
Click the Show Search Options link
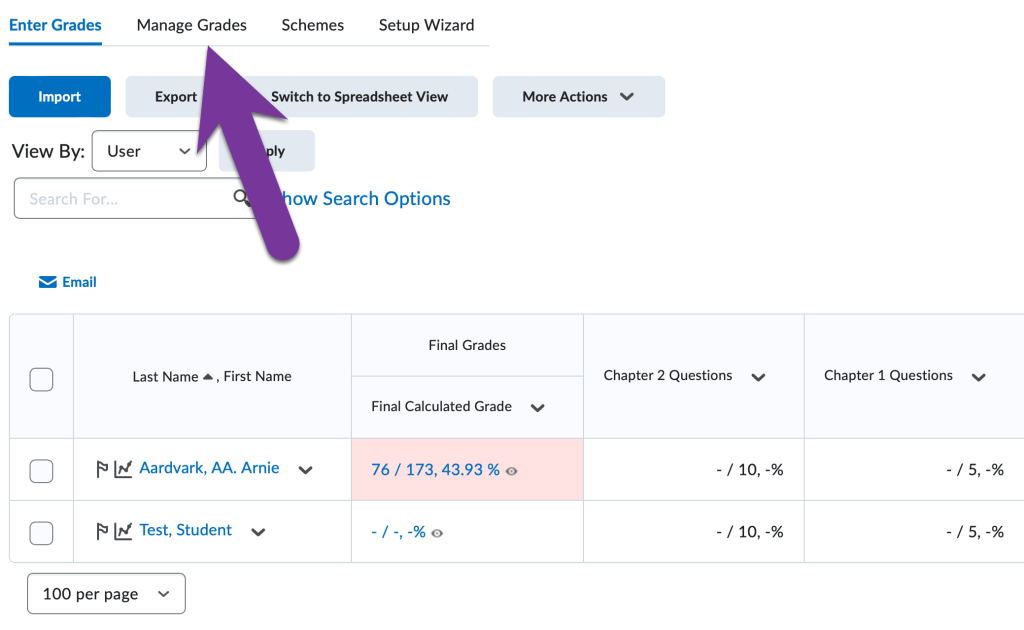coord(364,198)
